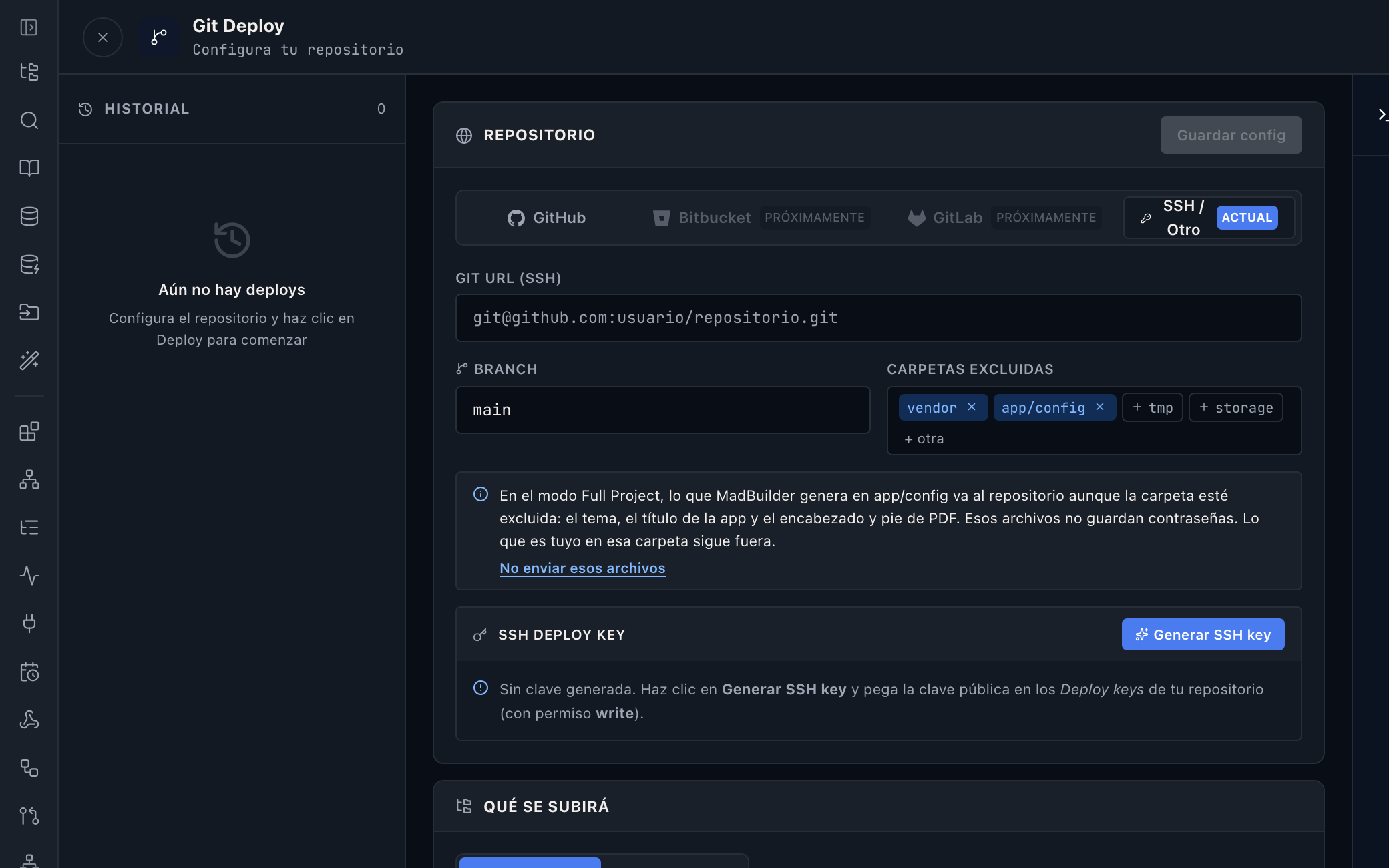Screen dimensions: 1389x868
Task: Open the folder import icon
Action: pos(29,312)
